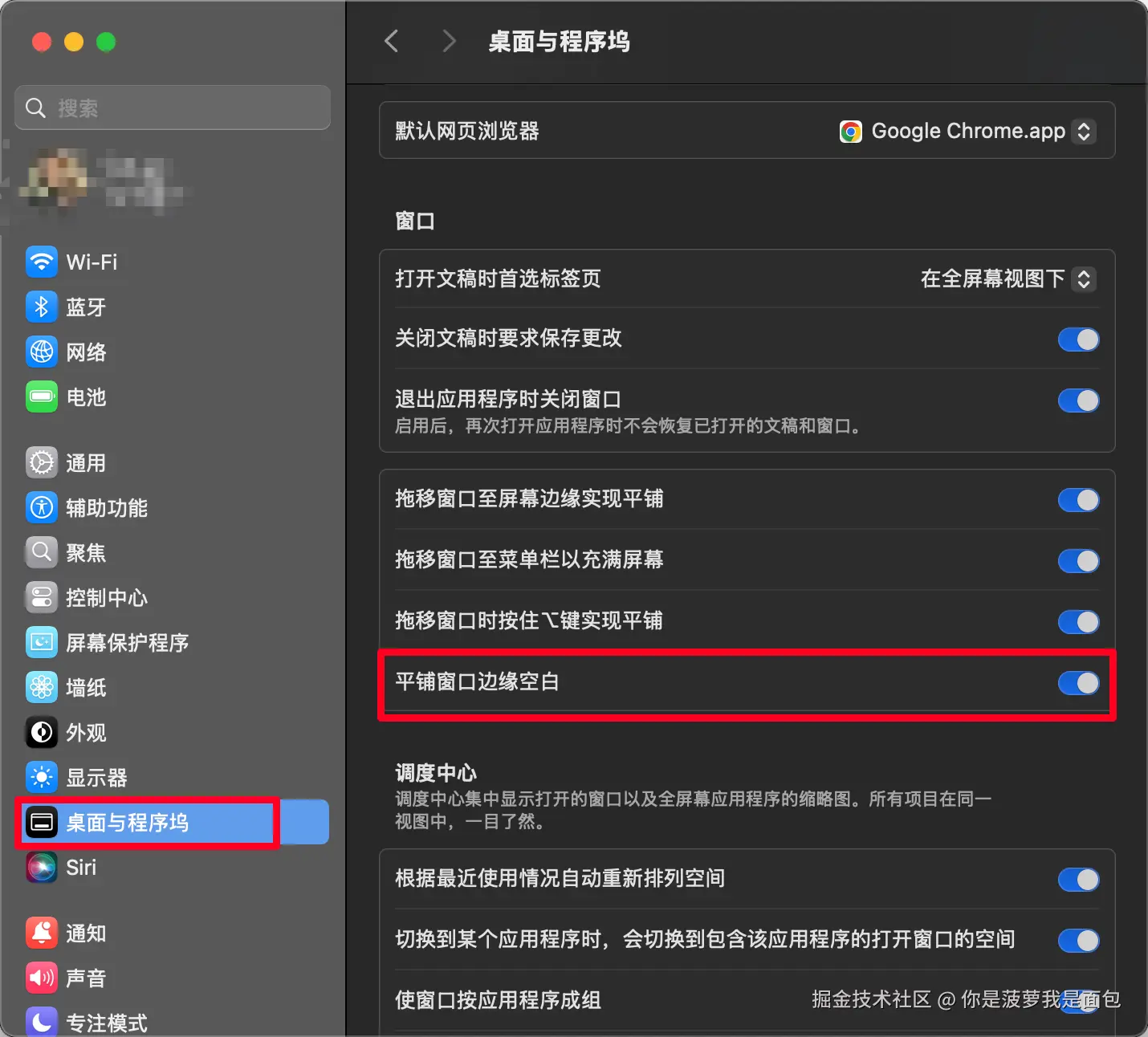
Task: Click 默认网页浏览器 label text
Action: 467,131
